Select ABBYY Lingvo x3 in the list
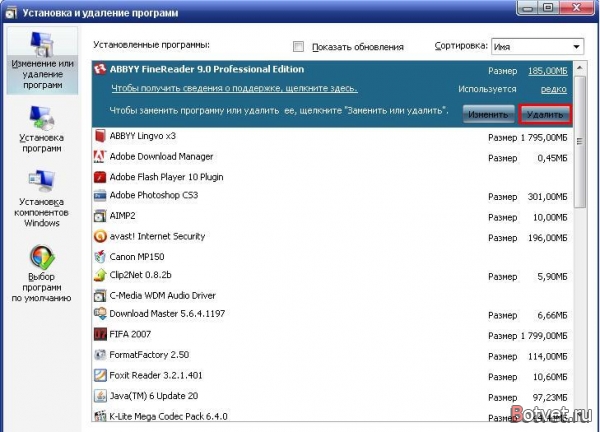 (332, 137)
